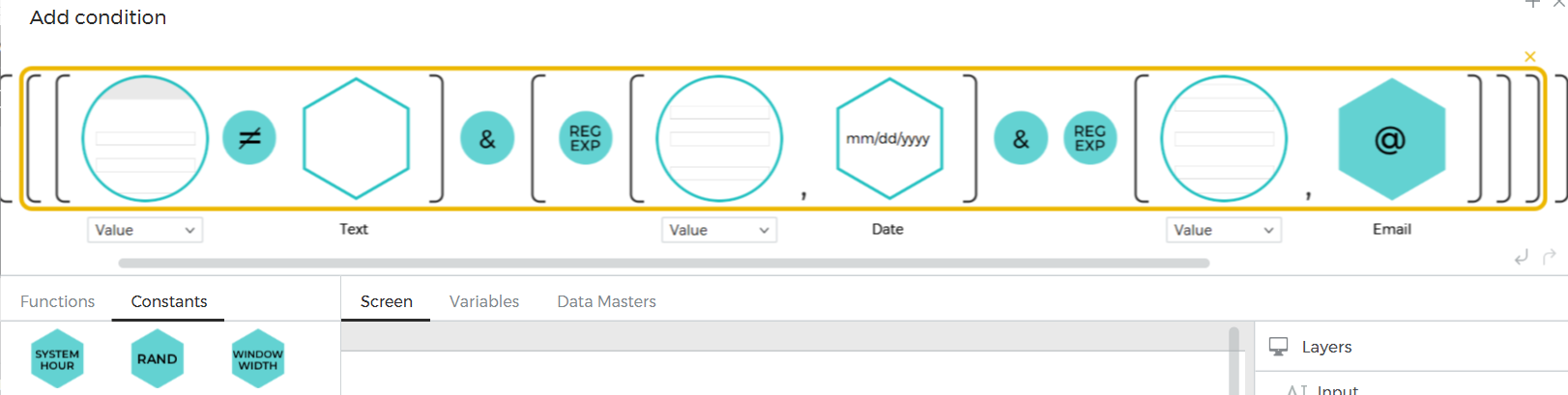Switch to the Functions tab

coord(58,301)
